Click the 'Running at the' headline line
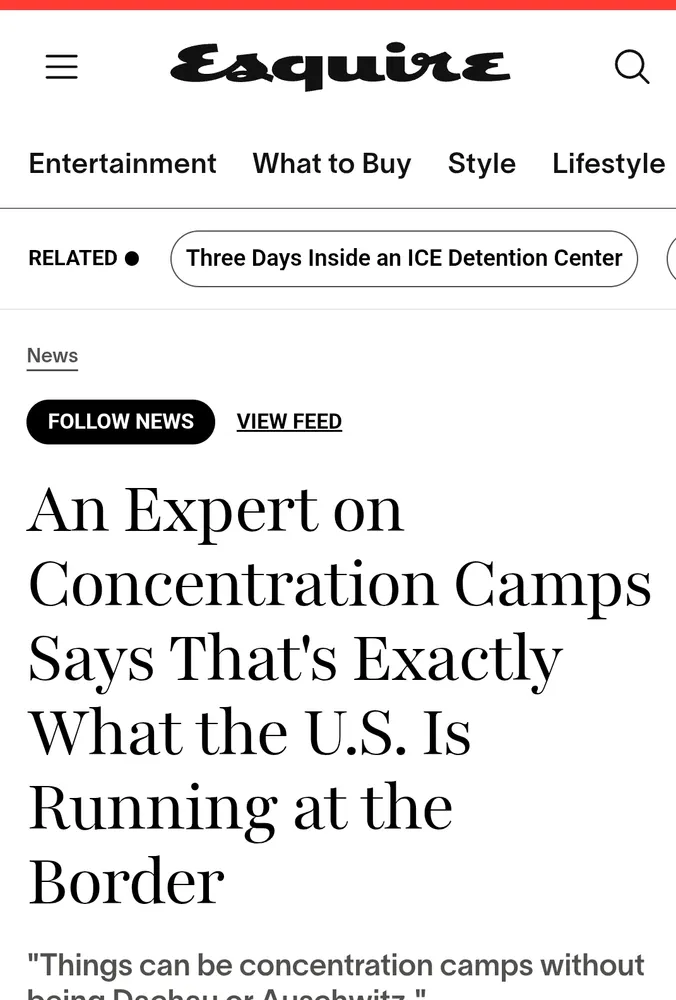The width and height of the screenshot is (676, 1000). [240, 807]
